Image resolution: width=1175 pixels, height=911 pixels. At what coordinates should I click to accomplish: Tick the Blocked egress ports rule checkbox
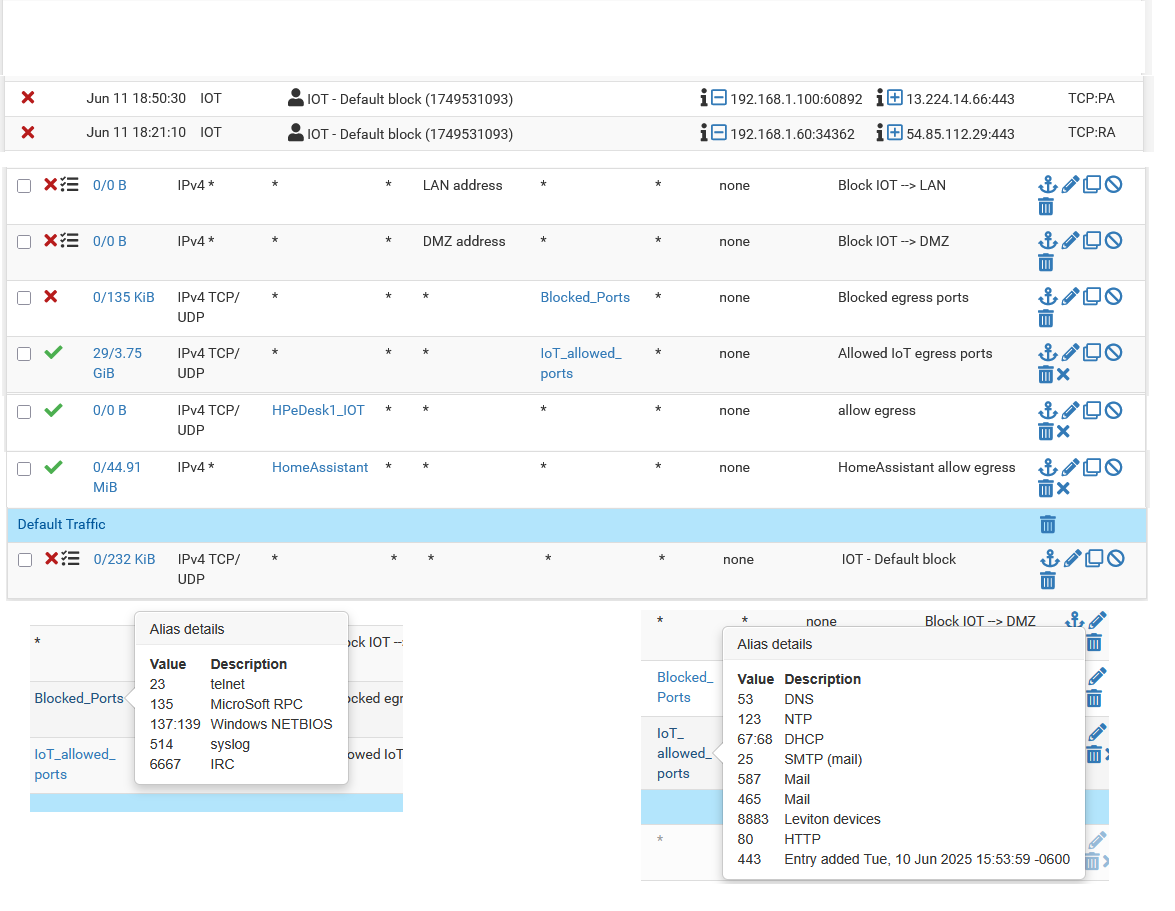tap(24, 298)
